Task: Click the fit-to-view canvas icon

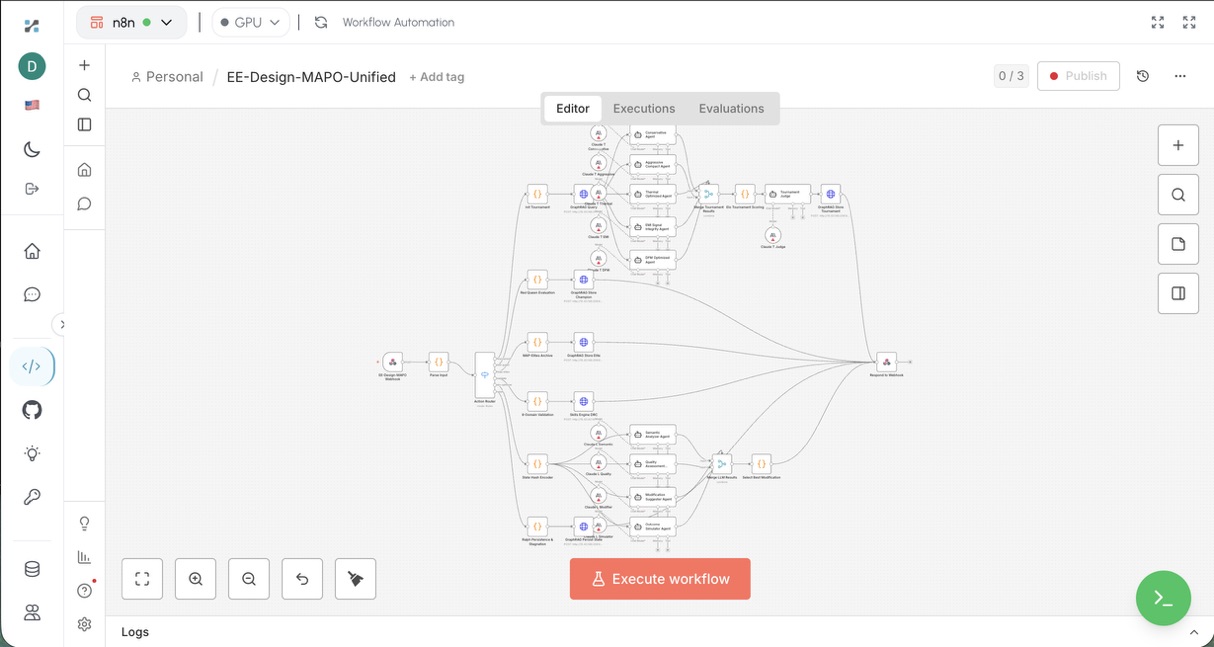Action: tap(142, 578)
